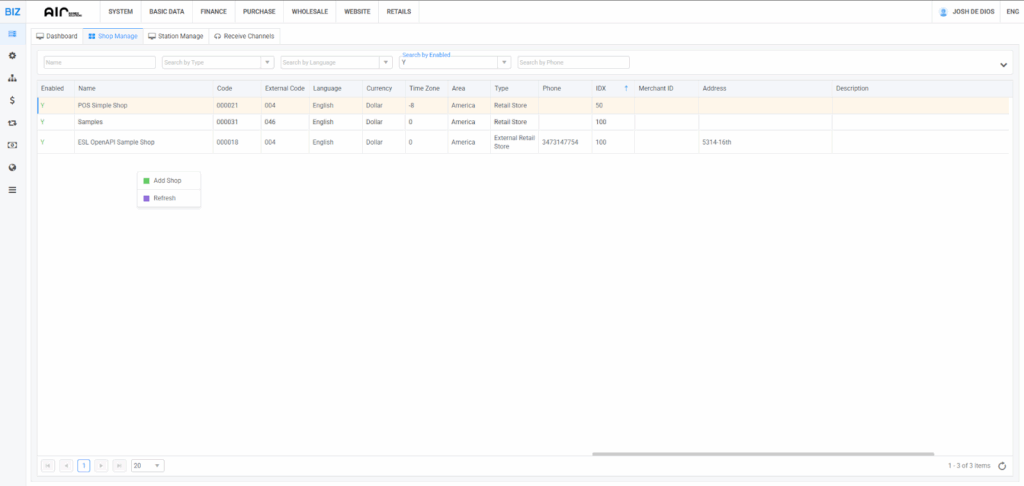
Task: Open the Search by Language dropdown
Action: tap(336, 62)
